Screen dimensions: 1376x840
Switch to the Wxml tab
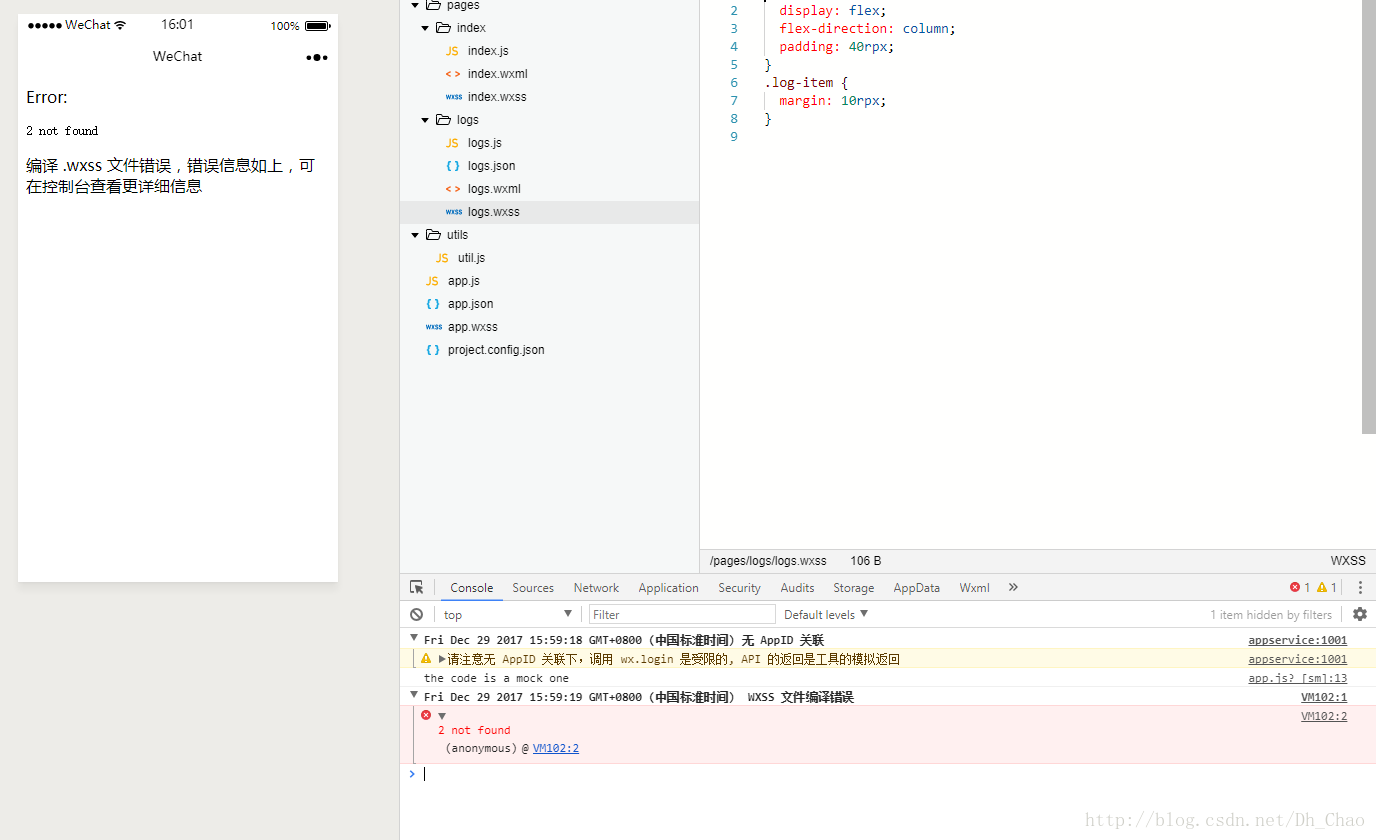coord(974,588)
